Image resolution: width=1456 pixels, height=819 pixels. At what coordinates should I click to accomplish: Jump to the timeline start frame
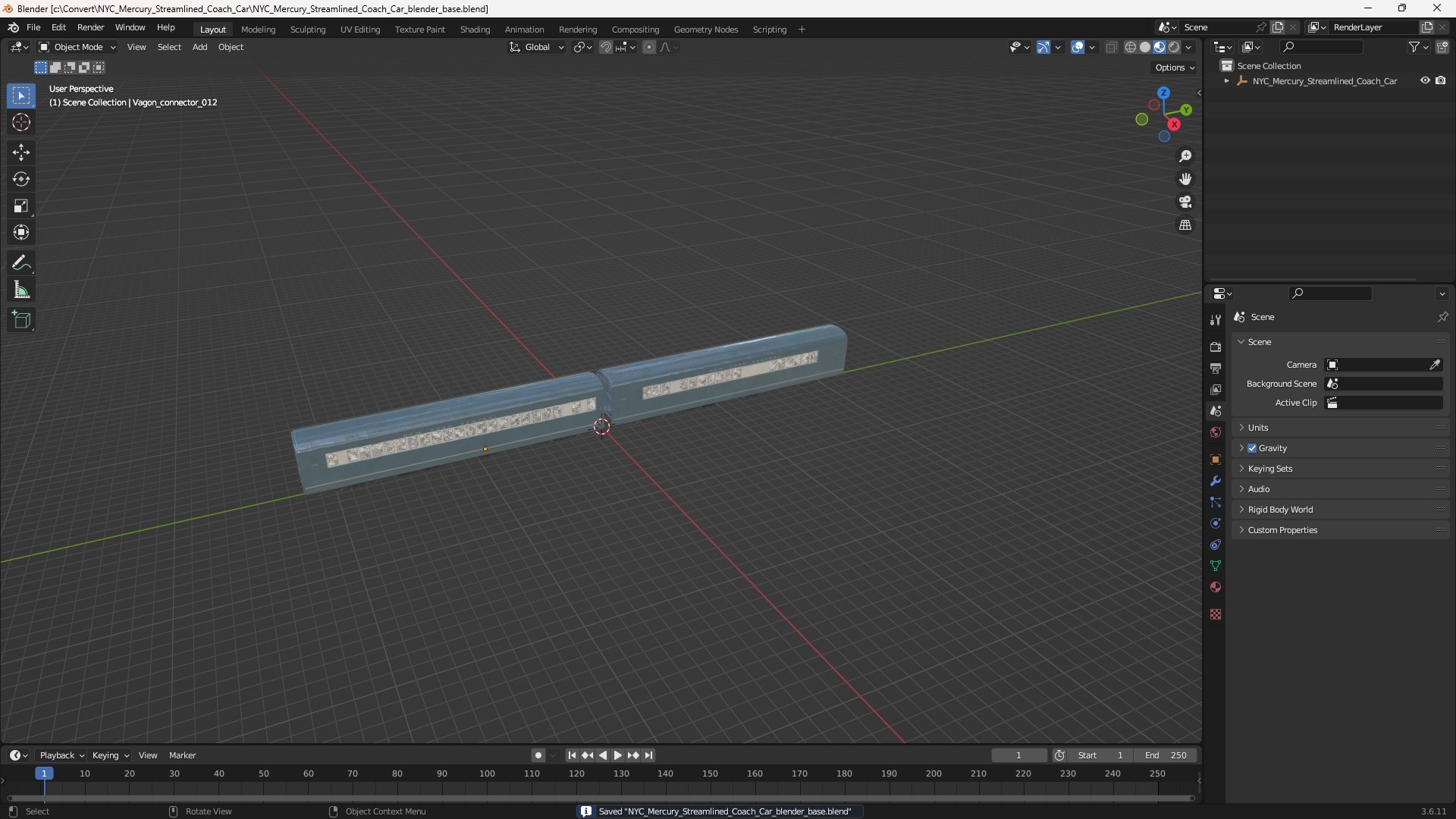pyautogui.click(x=572, y=755)
